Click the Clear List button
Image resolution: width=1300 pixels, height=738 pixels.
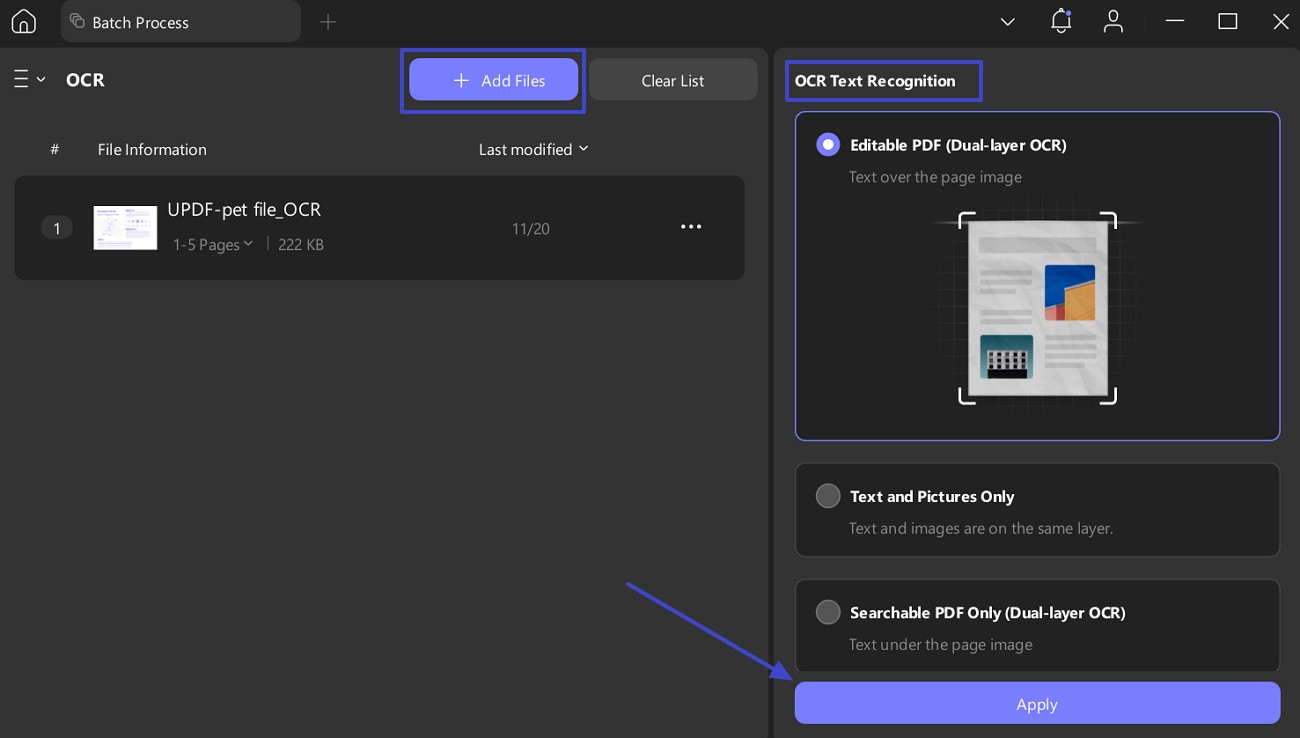[x=673, y=80]
